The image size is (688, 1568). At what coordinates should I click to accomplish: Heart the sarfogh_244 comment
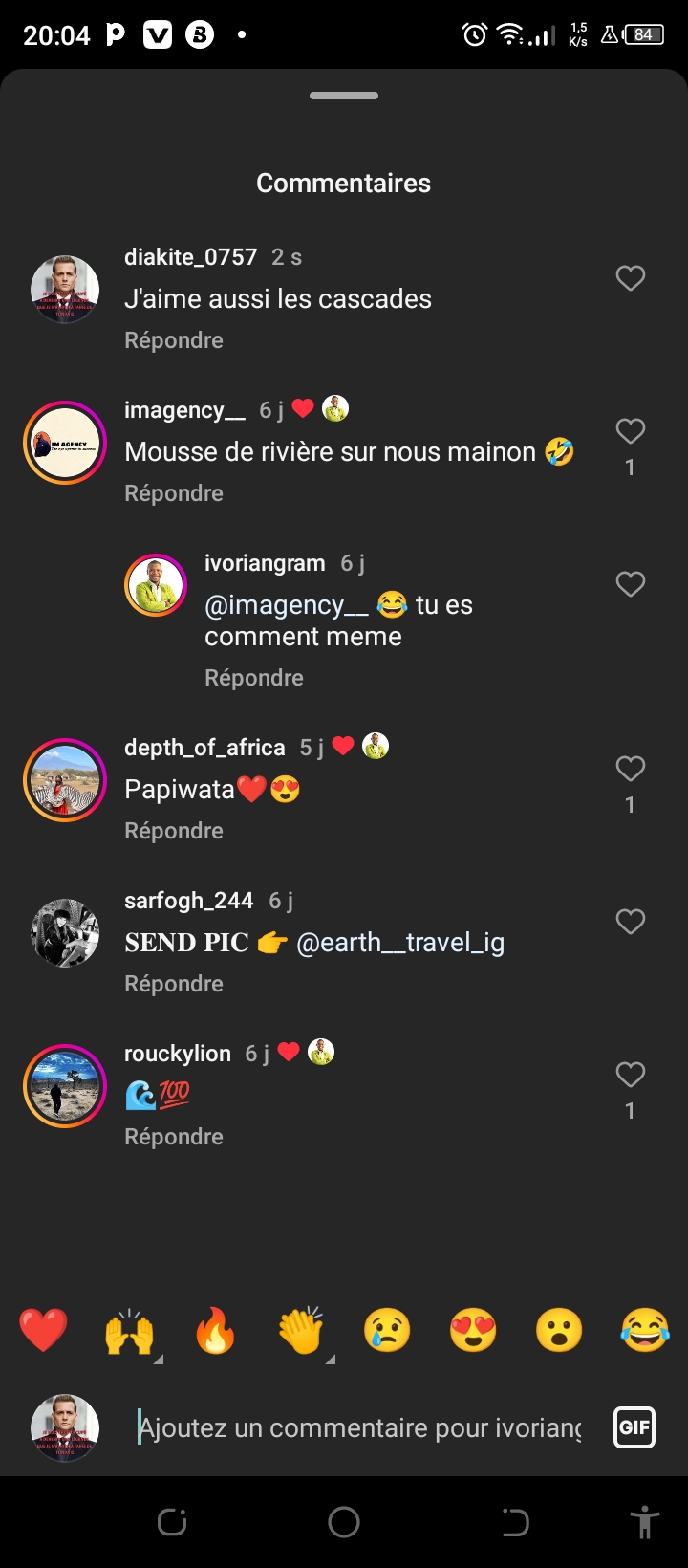click(x=630, y=922)
